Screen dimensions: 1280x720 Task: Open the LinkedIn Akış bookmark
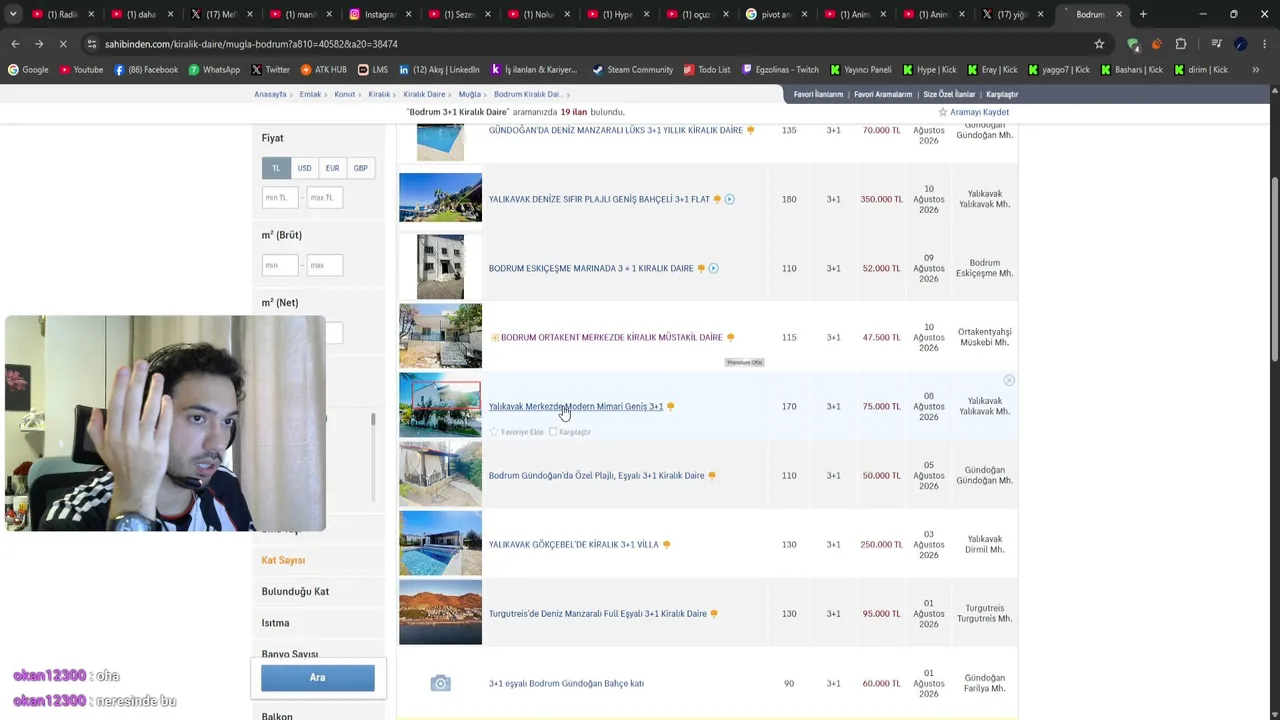[439, 70]
